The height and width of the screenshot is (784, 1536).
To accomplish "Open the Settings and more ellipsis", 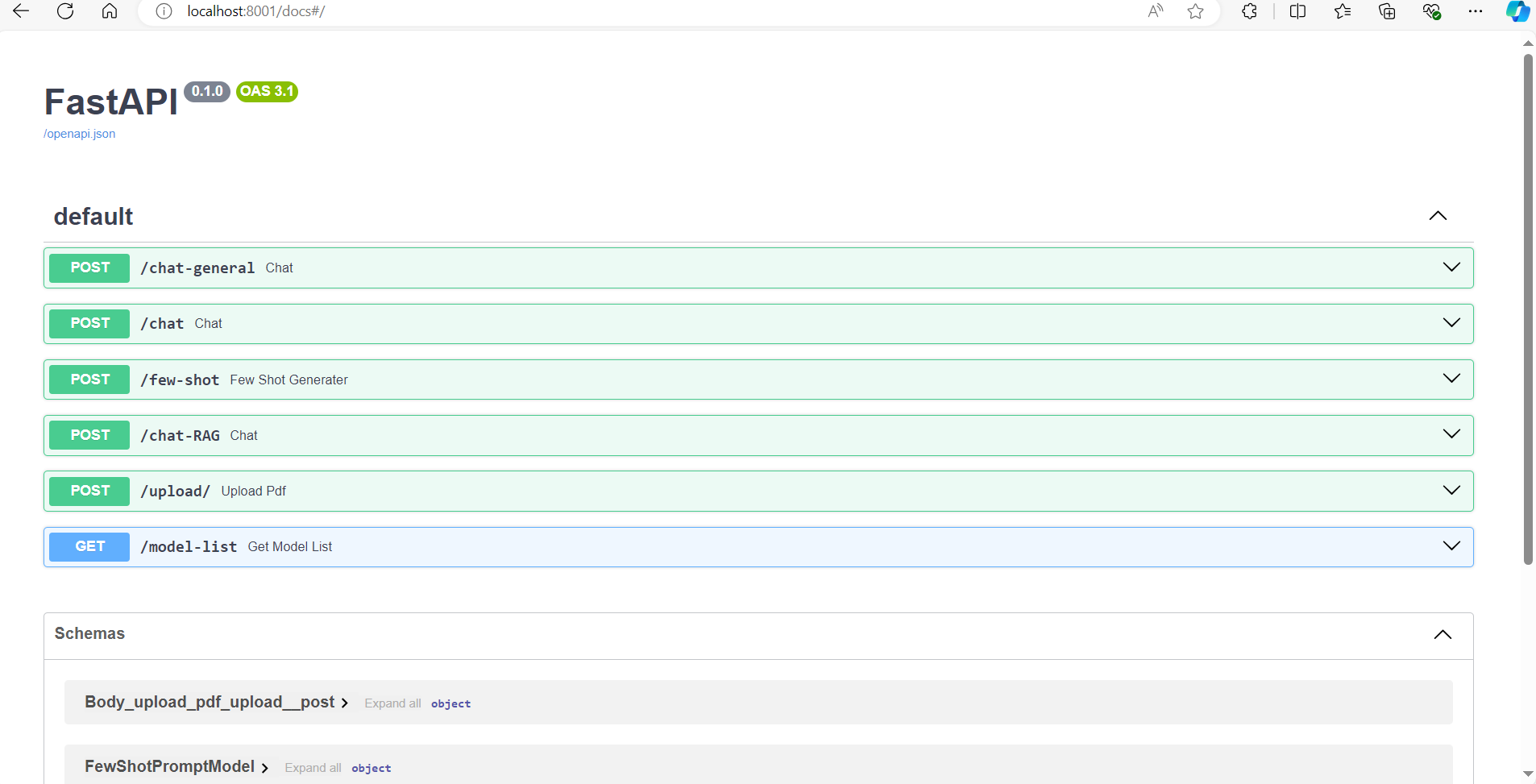I will 1476,10.
